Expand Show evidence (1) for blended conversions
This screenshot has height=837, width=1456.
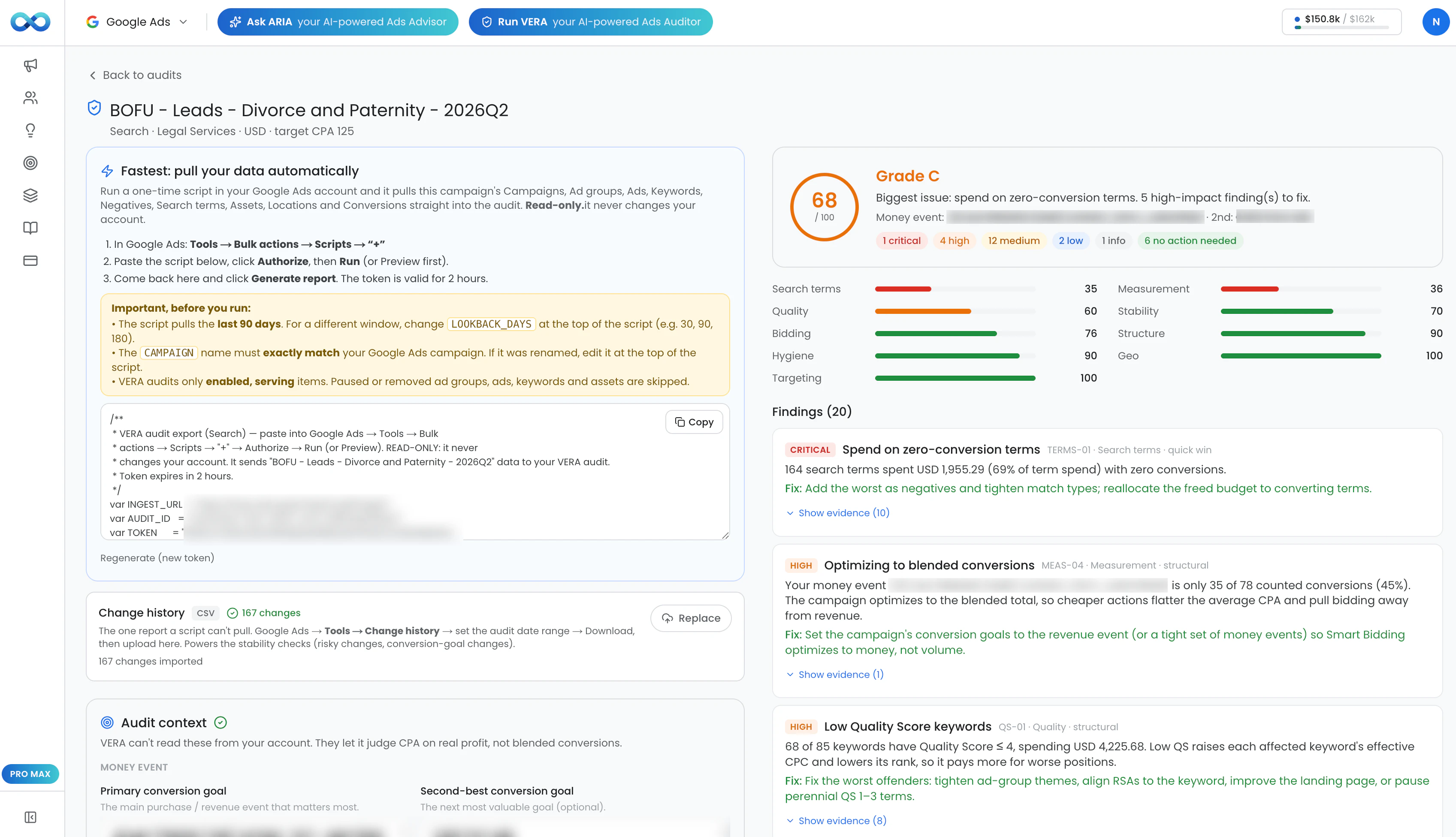click(835, 674)
